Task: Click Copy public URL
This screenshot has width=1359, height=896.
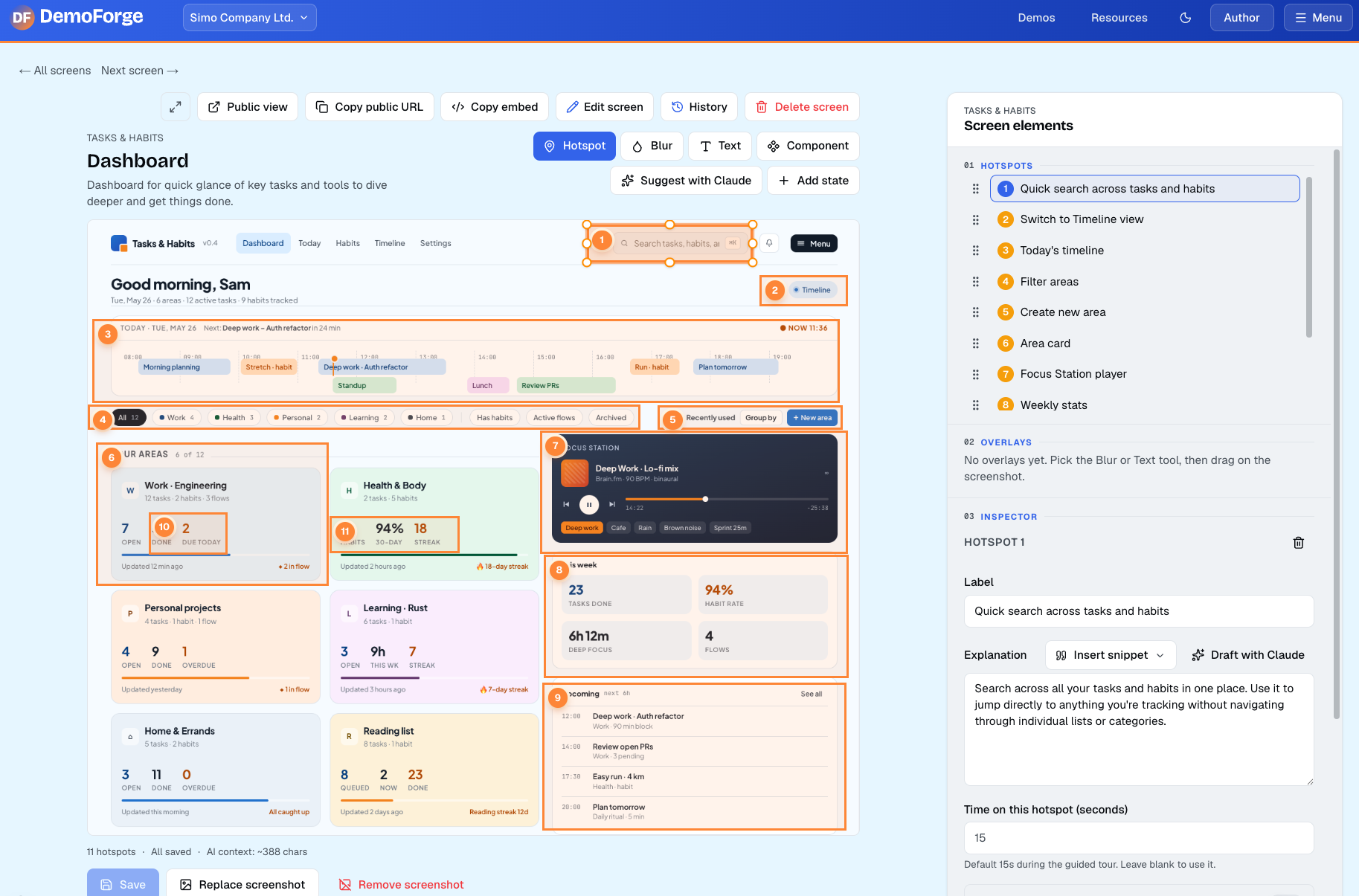Action: point(370,107)
